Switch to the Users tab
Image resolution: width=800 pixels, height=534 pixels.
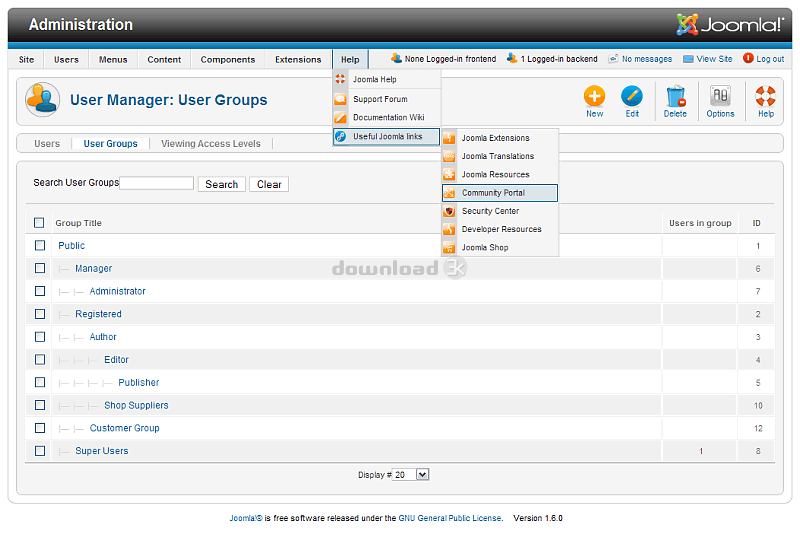pos(47,144)
